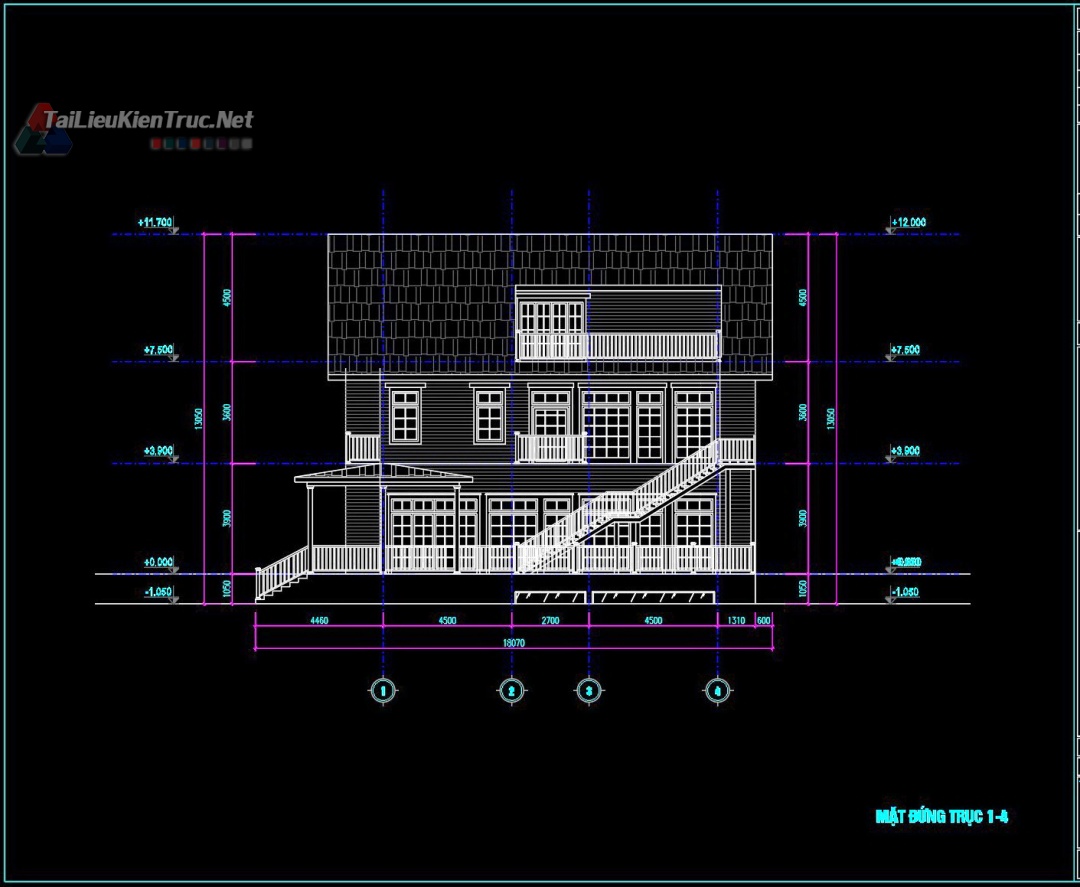Select the upper-floor balcony railing on the roof
Screen dimensions: 1080x887
tap(618, 346)
